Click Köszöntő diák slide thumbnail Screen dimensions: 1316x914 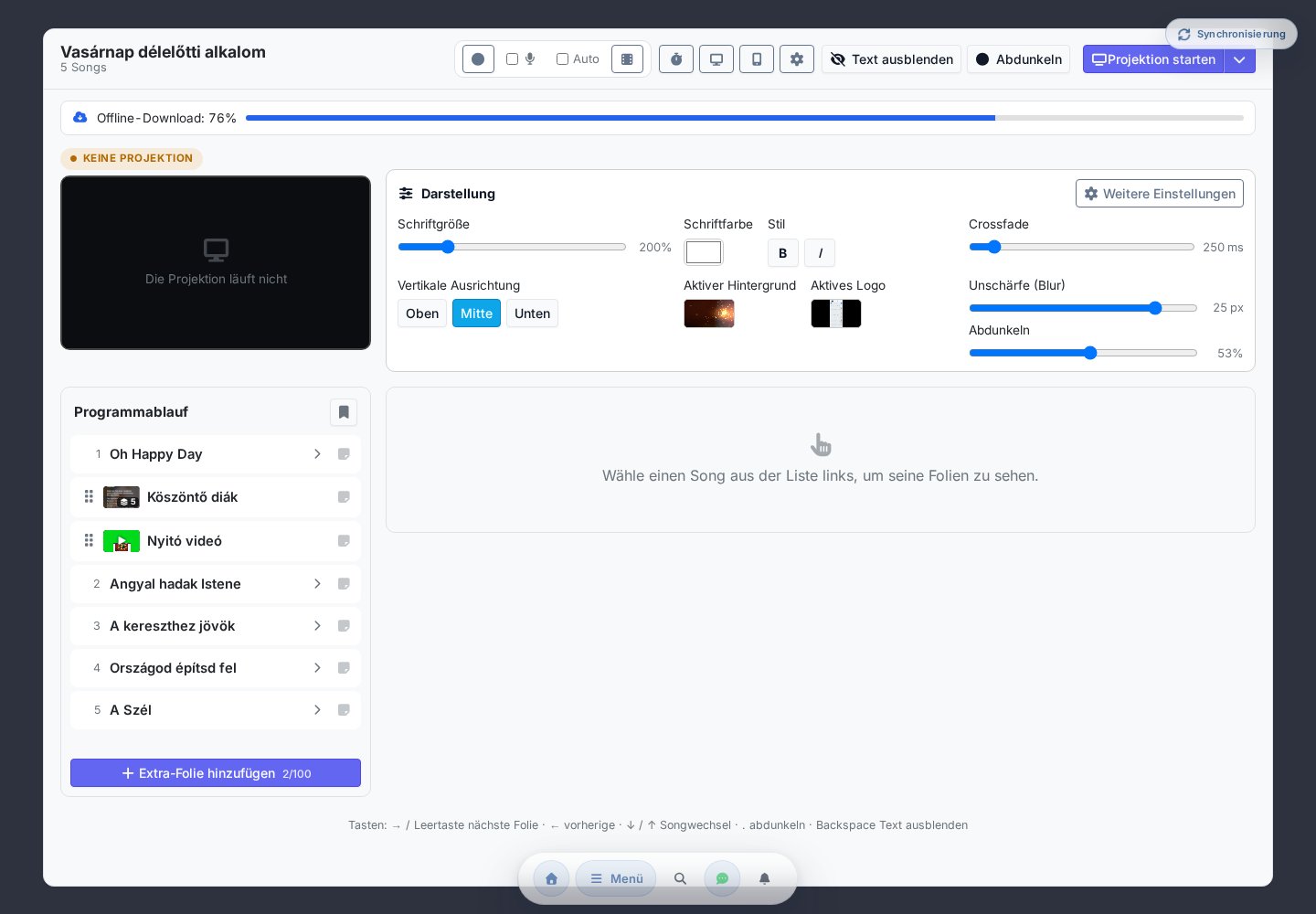point(122,497)
